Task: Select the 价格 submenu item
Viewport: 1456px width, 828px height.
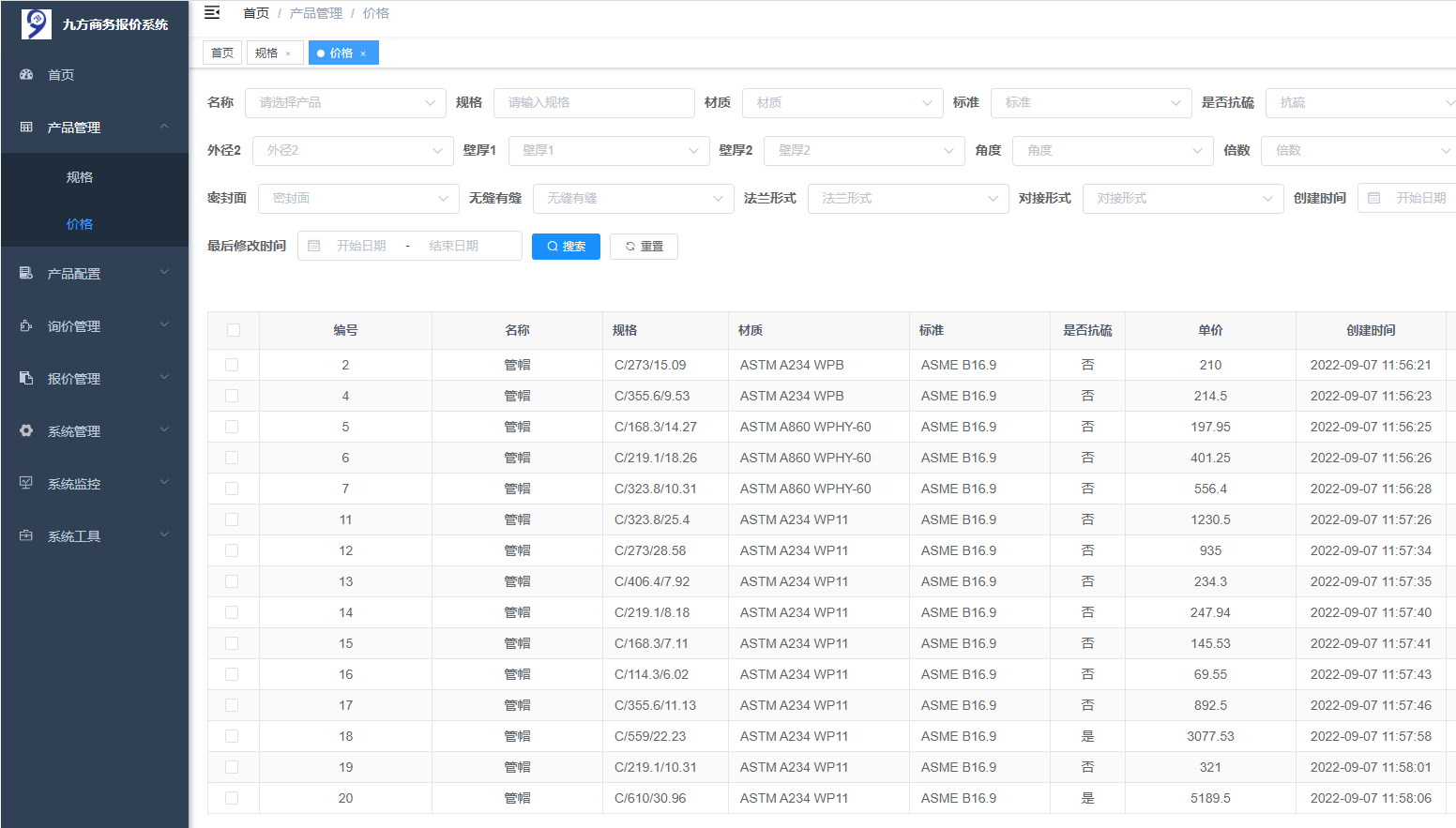Action: pyautogui.click(x=95, y=224)
